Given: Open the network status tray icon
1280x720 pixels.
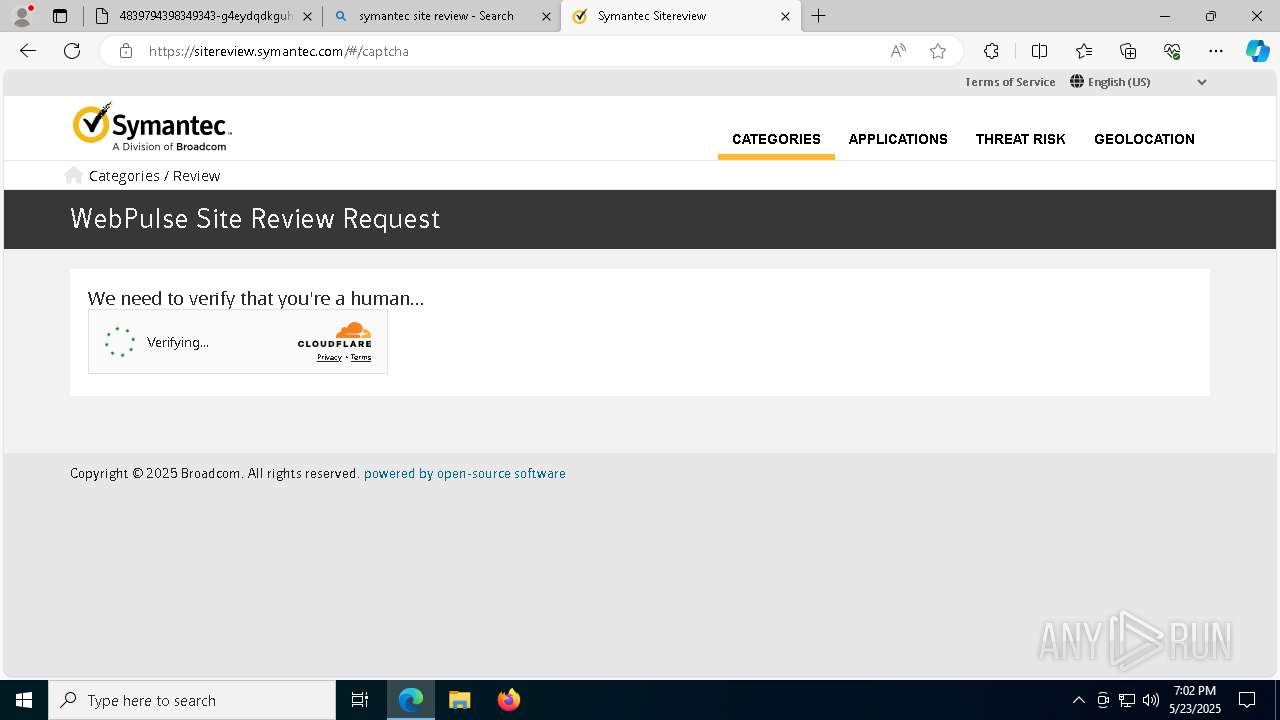Looking at the screenshot, I should click(x=1127, y=700).
